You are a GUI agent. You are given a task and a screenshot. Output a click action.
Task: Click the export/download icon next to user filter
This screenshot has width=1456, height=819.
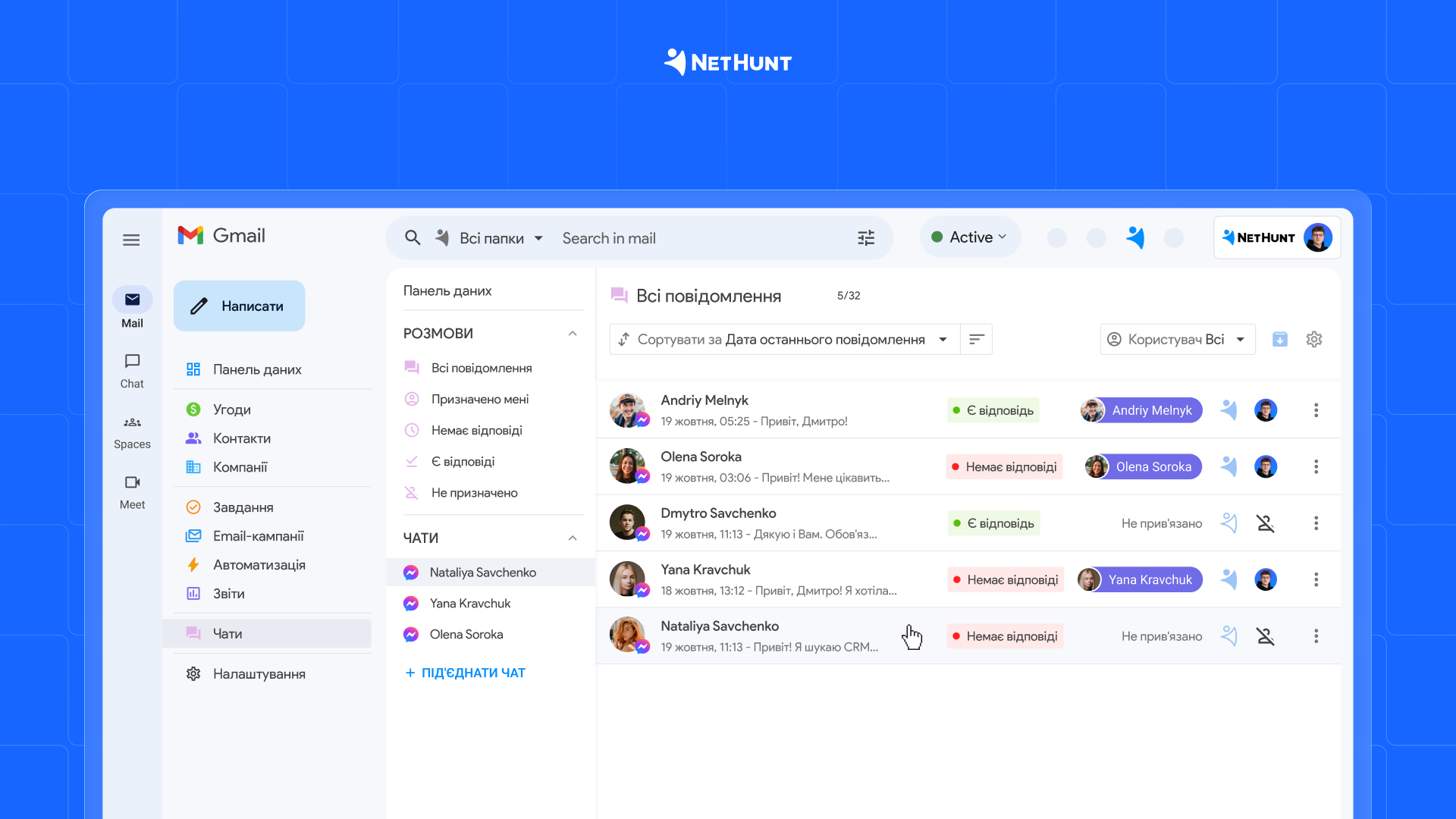tap(1281, 339)
